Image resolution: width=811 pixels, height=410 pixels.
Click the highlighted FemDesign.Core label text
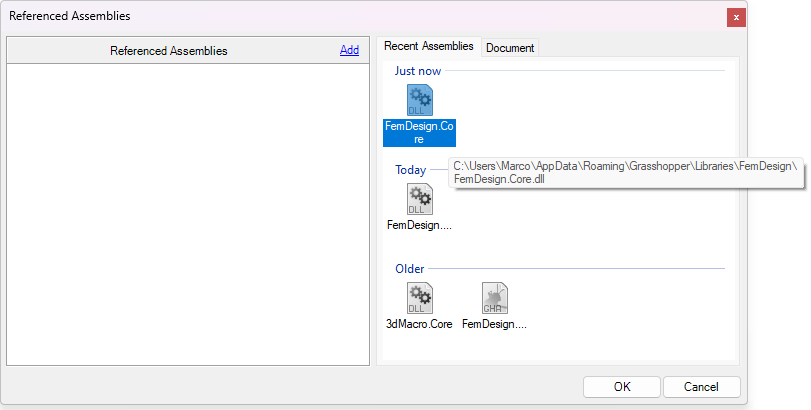[x=420, y=133]
